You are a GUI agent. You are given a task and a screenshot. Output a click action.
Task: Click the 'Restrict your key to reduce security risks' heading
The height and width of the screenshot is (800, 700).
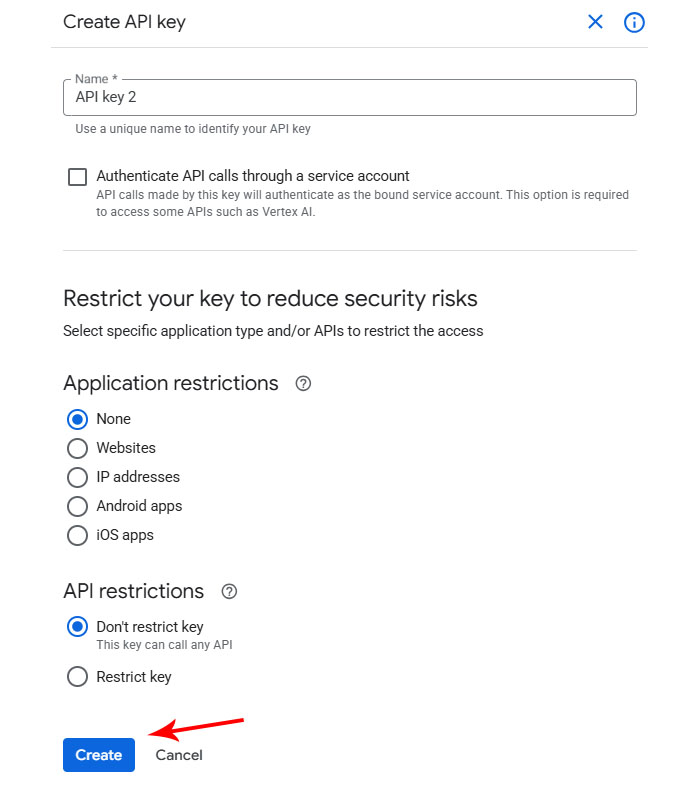[x=270, y=298]
